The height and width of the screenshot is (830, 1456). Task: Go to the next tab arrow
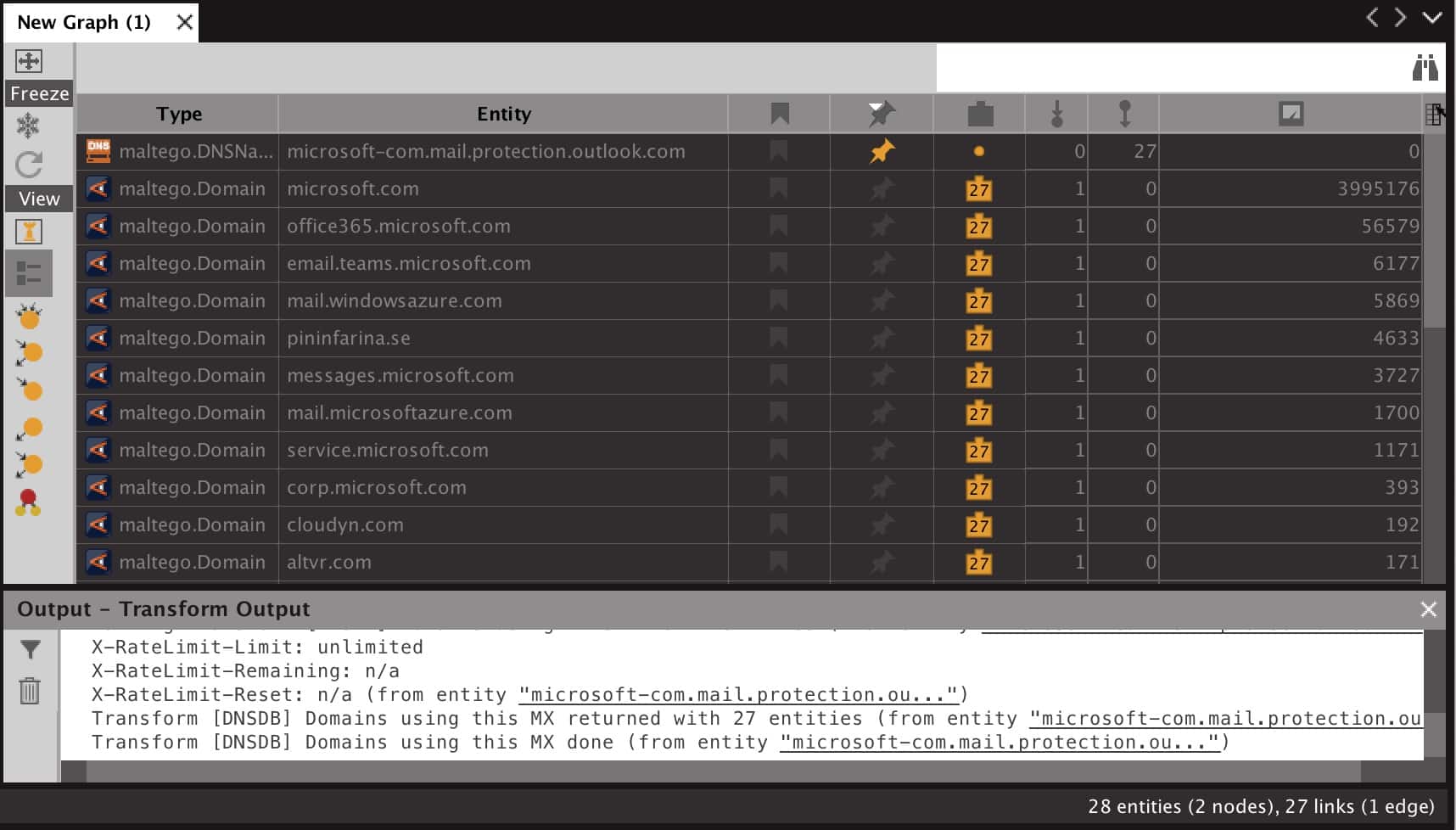click(x=1401, y=18)
